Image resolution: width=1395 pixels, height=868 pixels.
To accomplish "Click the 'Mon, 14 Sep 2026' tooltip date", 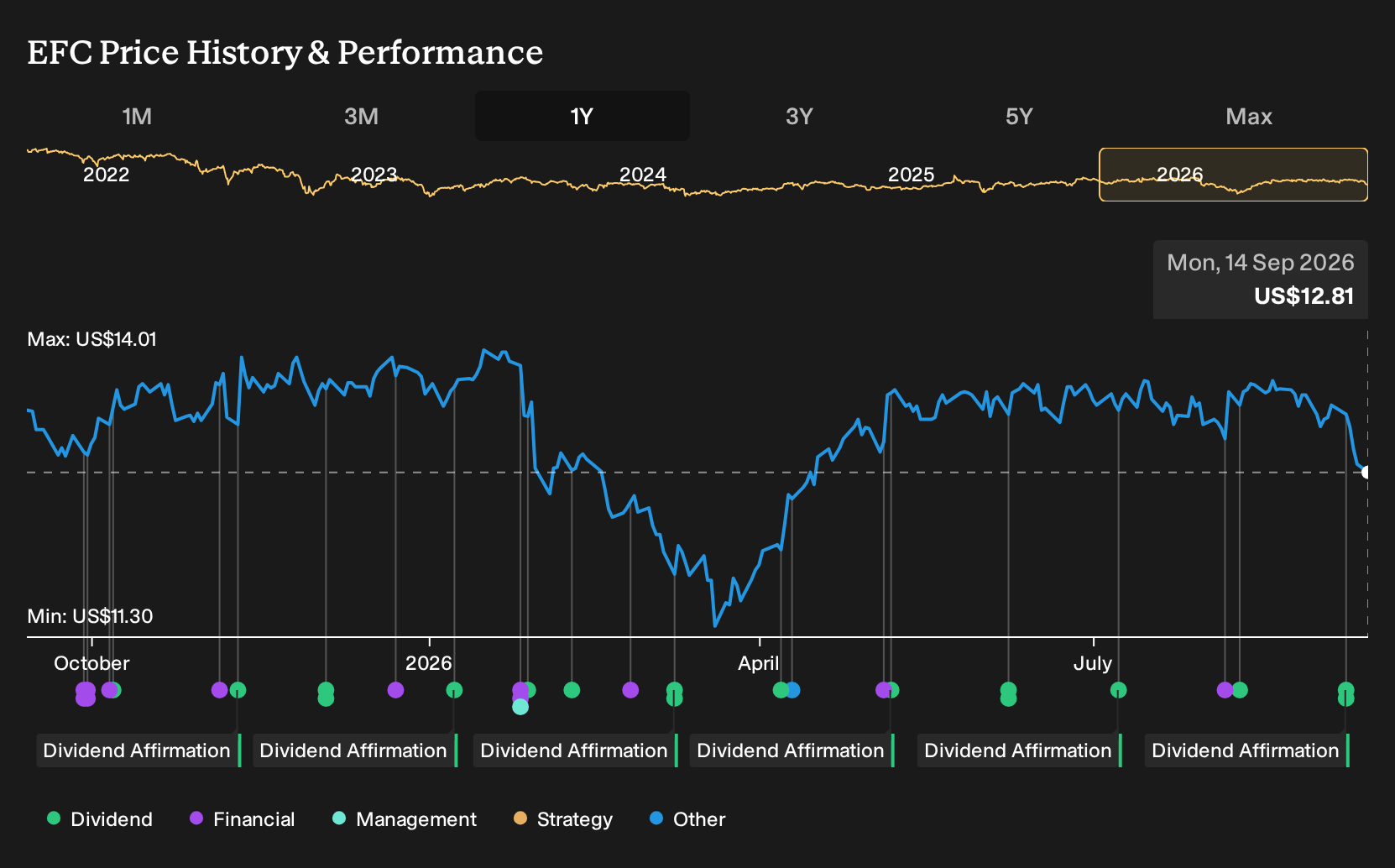I will (1261, 263).
